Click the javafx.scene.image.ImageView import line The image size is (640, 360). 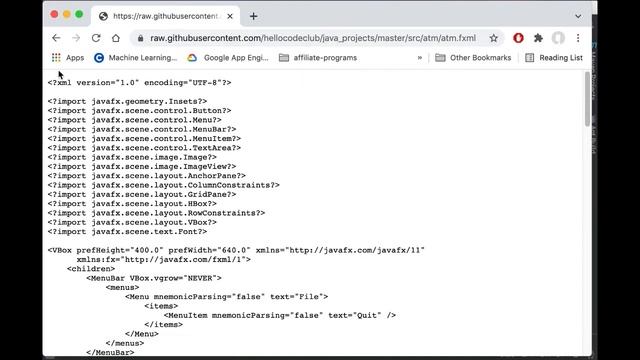point(142,167)
